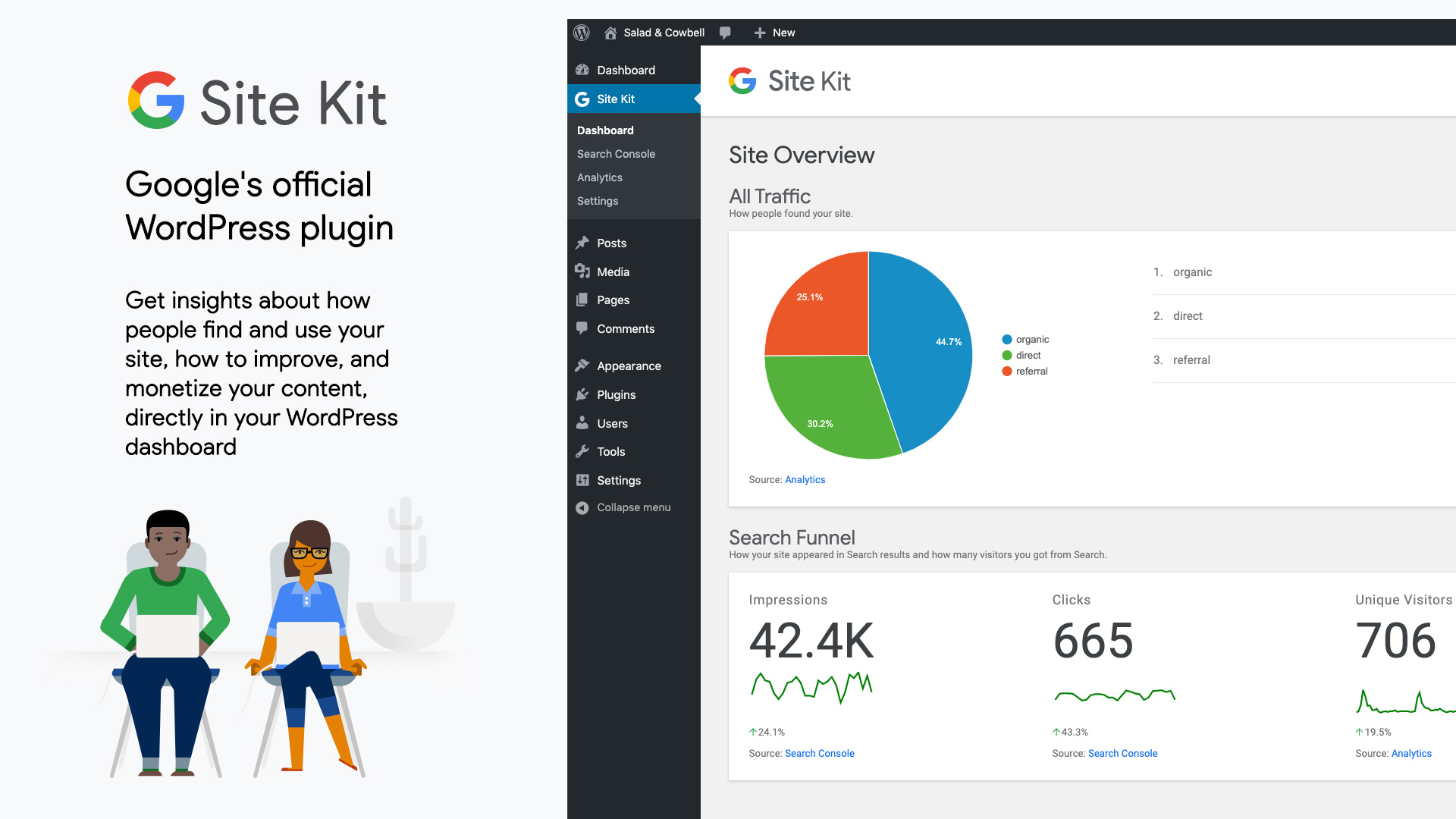Viewport: 1456px width, 819px height.
Task: Open the Search Console submenu item
Action: pos(616,154)
